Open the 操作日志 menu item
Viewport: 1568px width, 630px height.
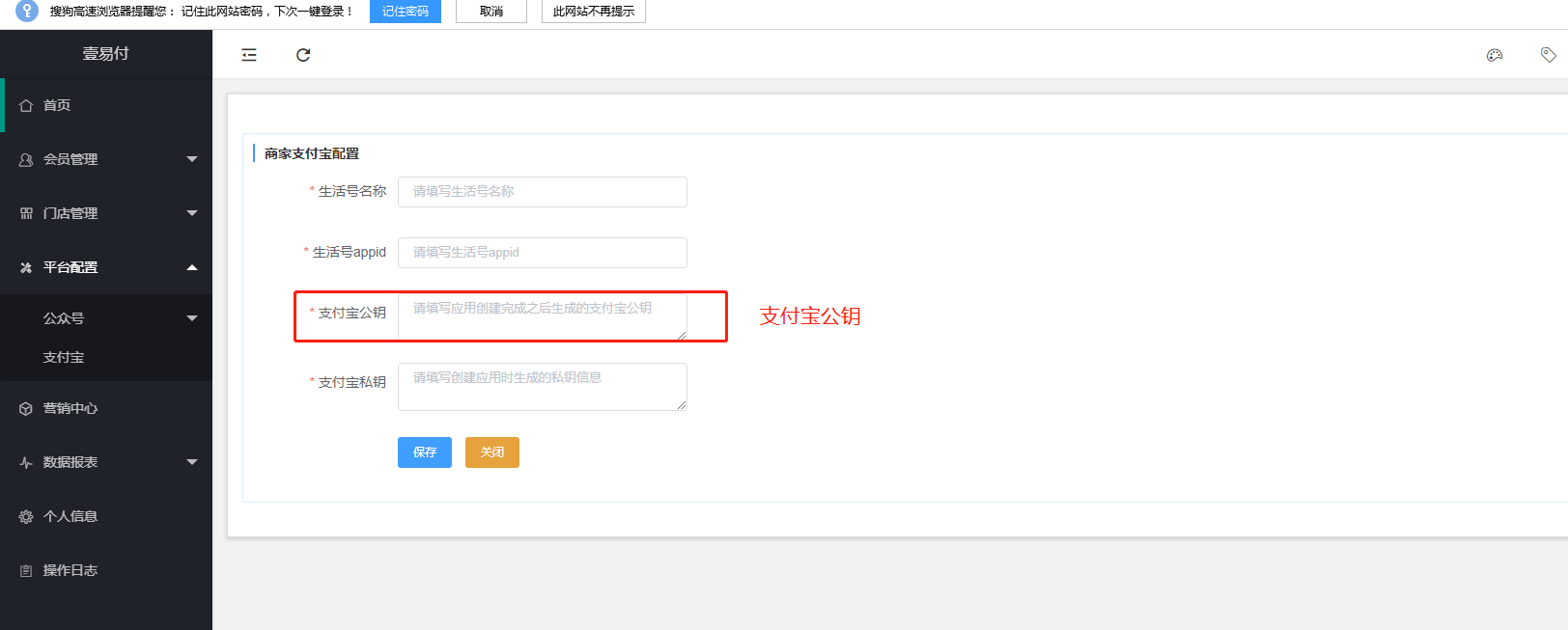[x=106, y=570]
